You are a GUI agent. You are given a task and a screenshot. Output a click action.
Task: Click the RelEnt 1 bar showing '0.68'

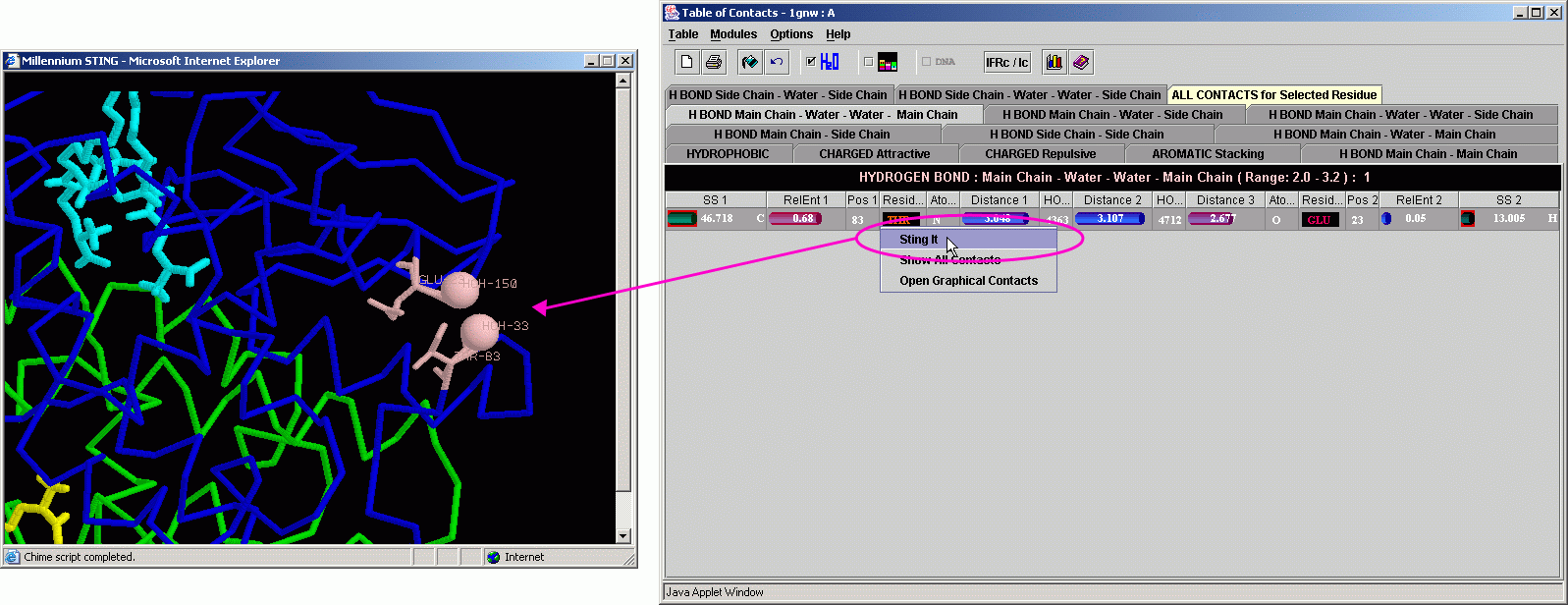click(795, 219)
